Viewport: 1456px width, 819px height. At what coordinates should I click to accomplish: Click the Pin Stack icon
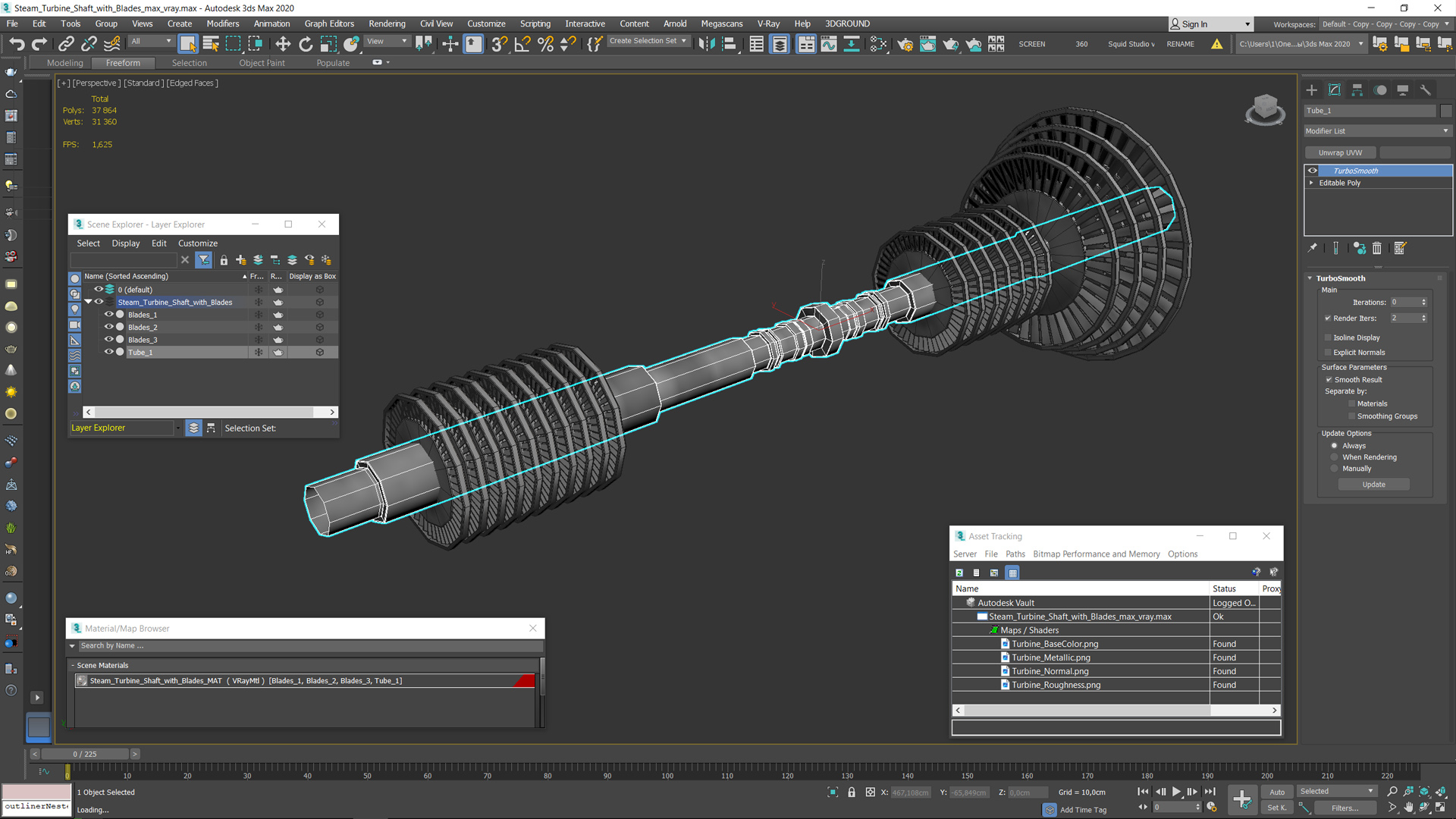pos(1313,248)
